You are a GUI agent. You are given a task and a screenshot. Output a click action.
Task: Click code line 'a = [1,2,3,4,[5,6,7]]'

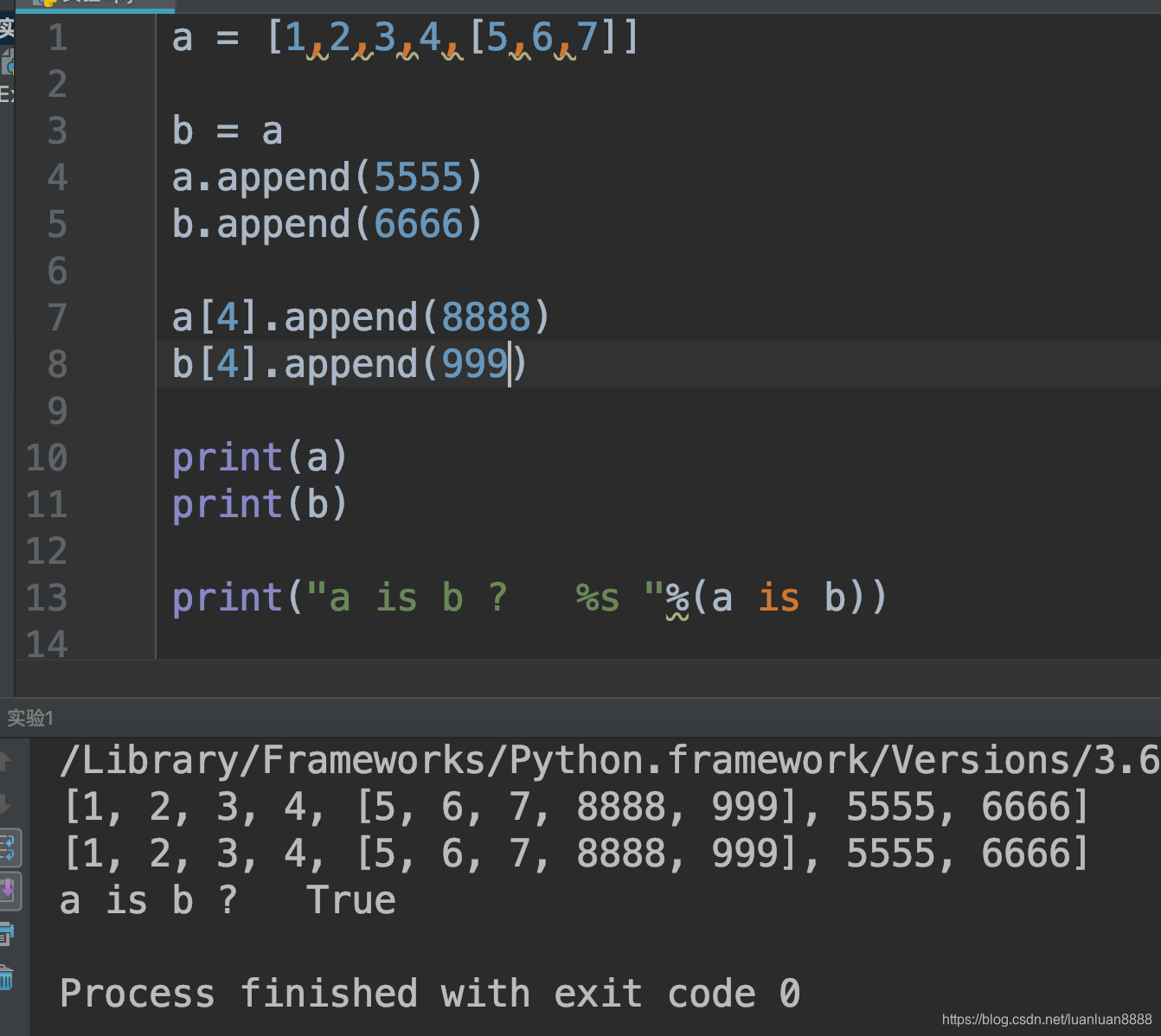[x=406, y=38]
